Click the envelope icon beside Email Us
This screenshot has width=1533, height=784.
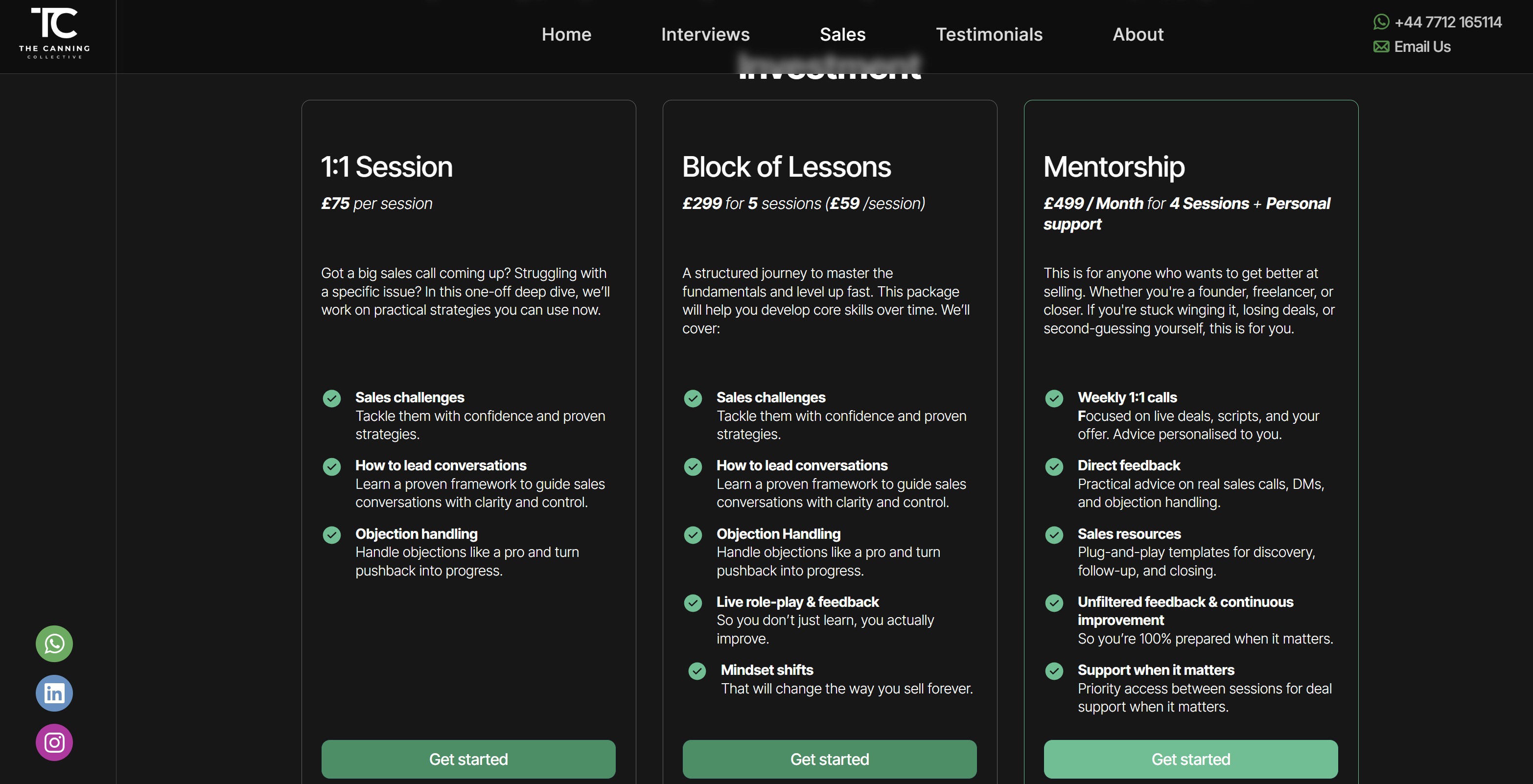1381,46
